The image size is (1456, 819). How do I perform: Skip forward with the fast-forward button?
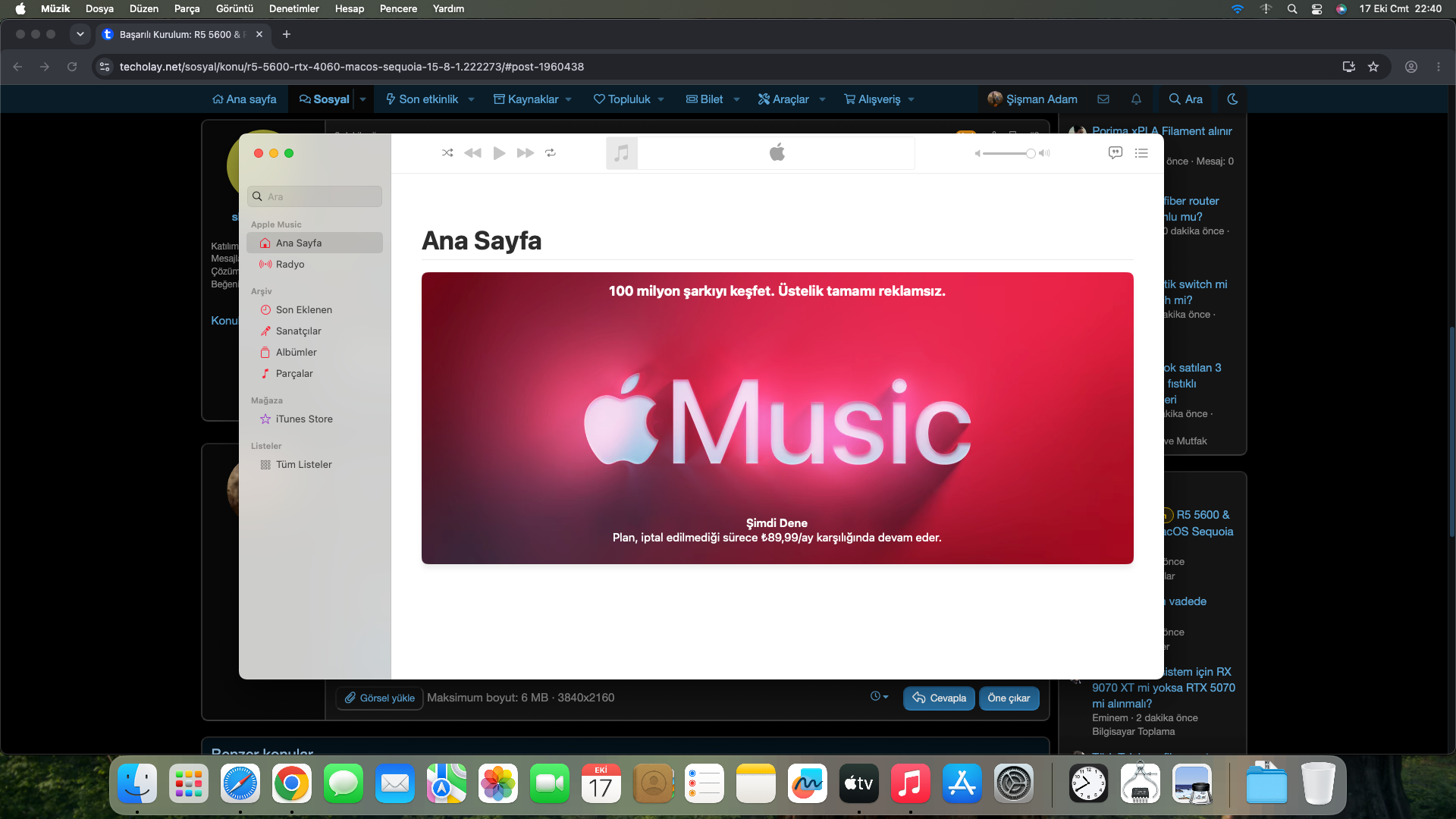coord(525,152)
